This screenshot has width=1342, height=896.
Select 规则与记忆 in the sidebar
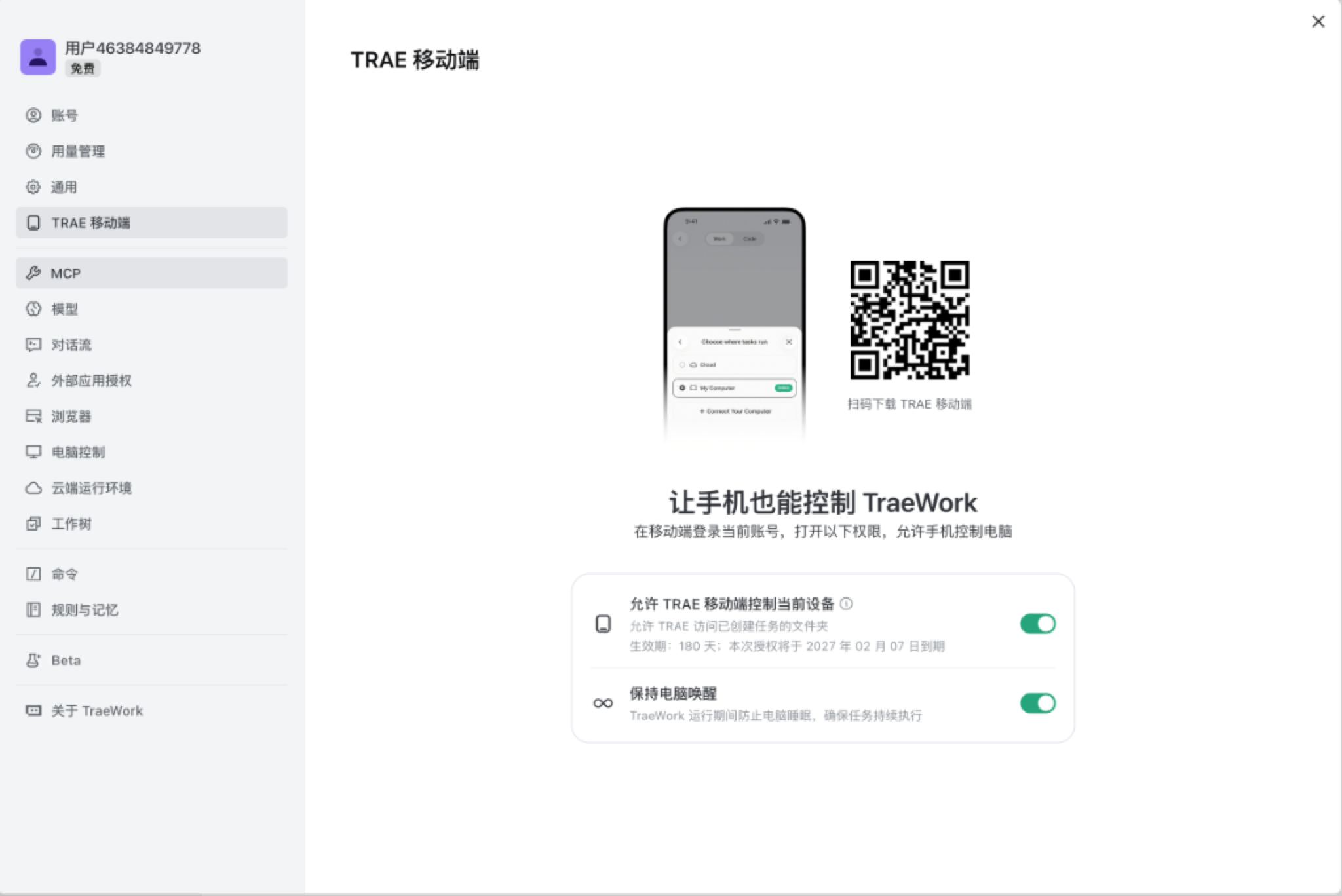pyautogui.click(x=151, y=610)
